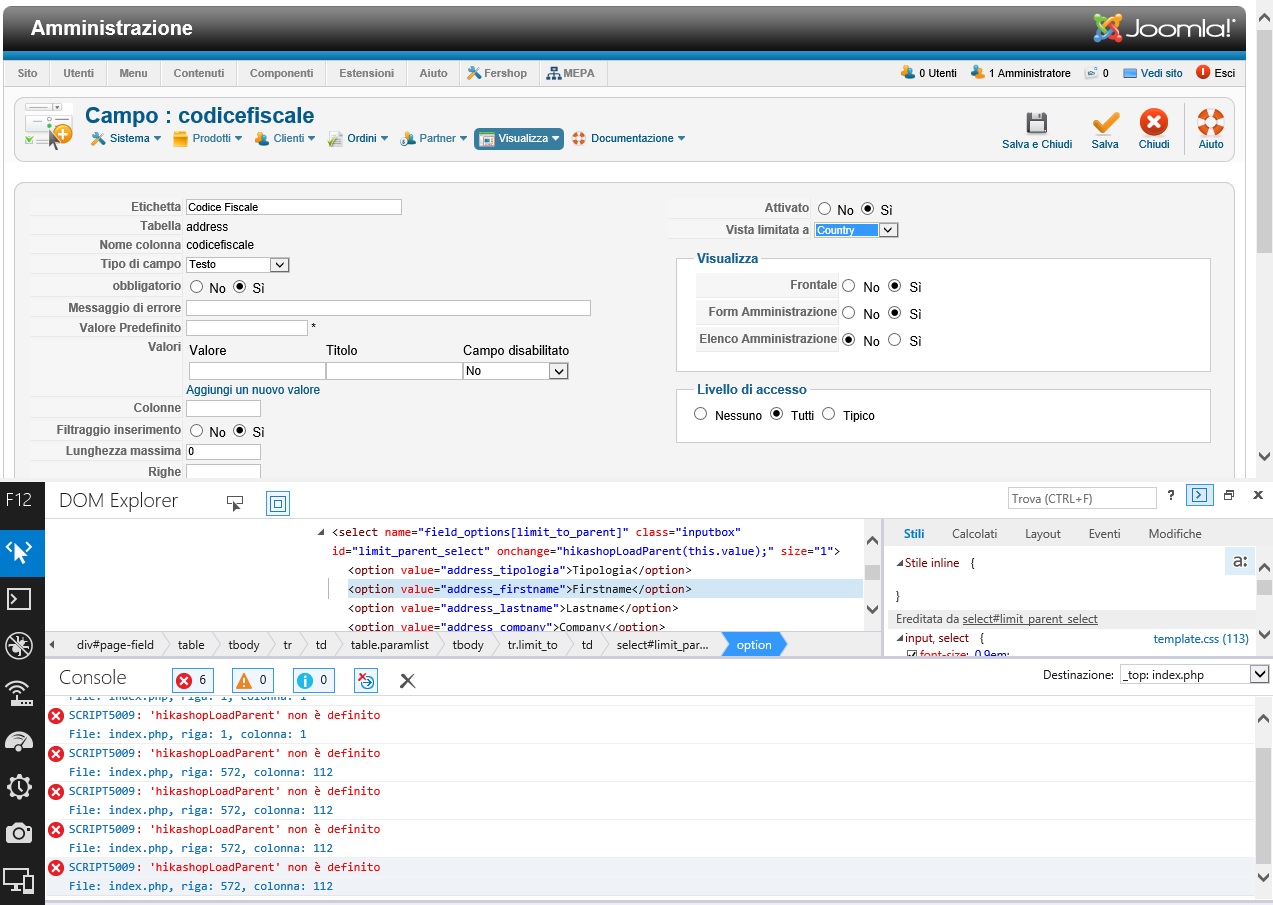Select No for obbligatorio

pyautogui.click(x=196, y=287)
